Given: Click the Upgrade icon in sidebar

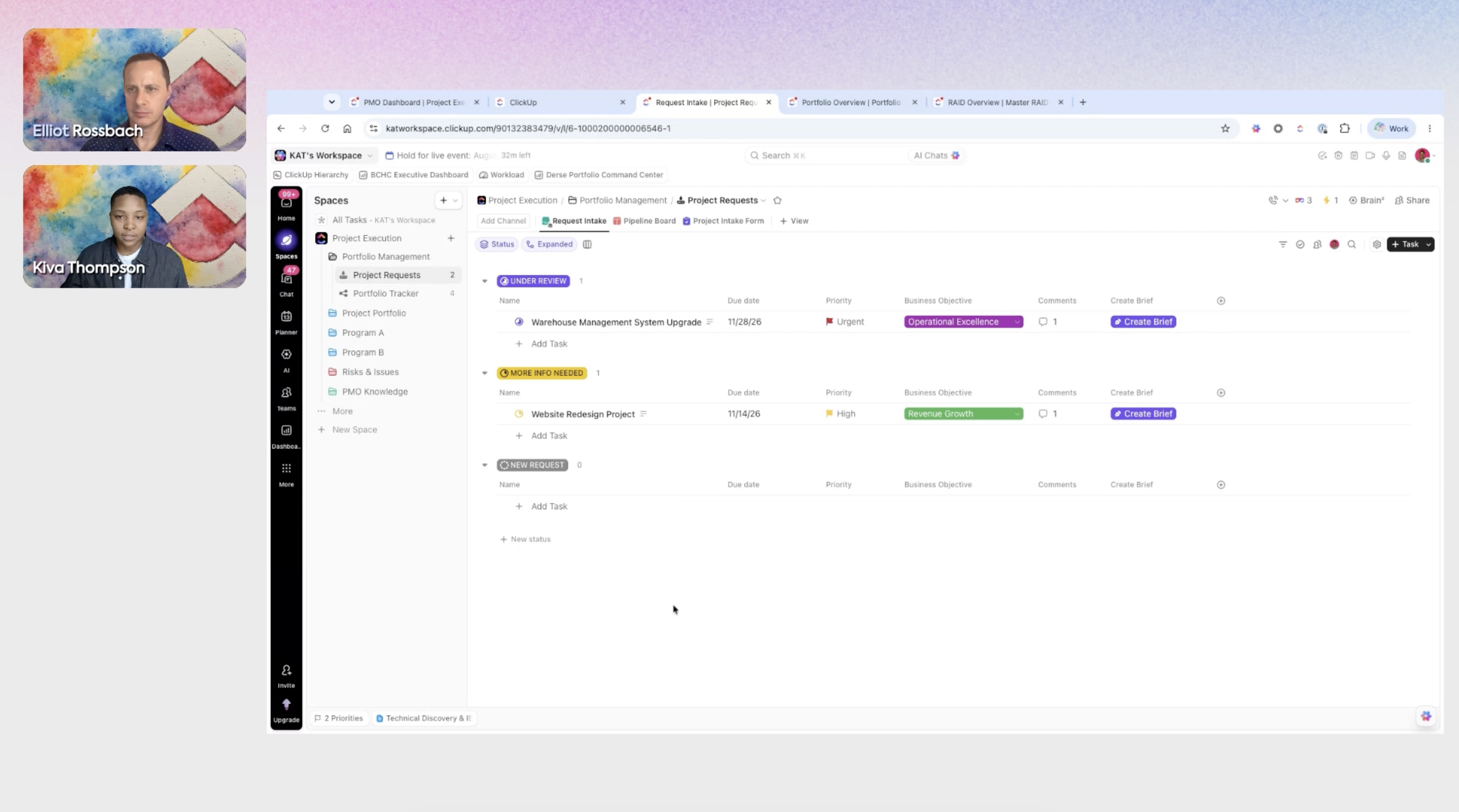Looking at the screenshot, I should pos(286,704).
